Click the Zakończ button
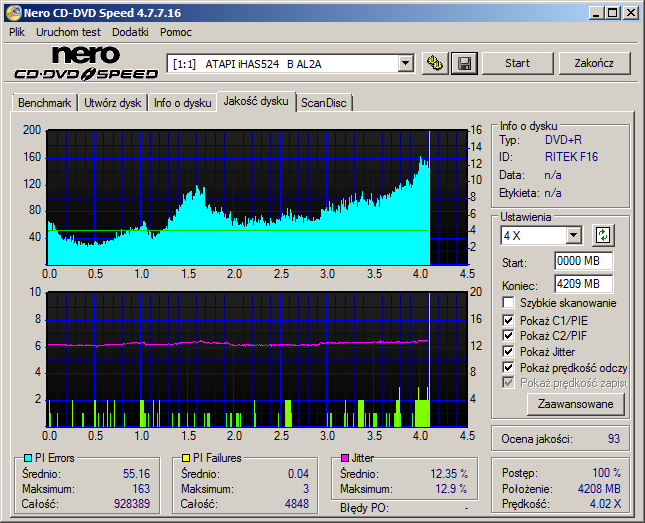 [x=594, y=63]
